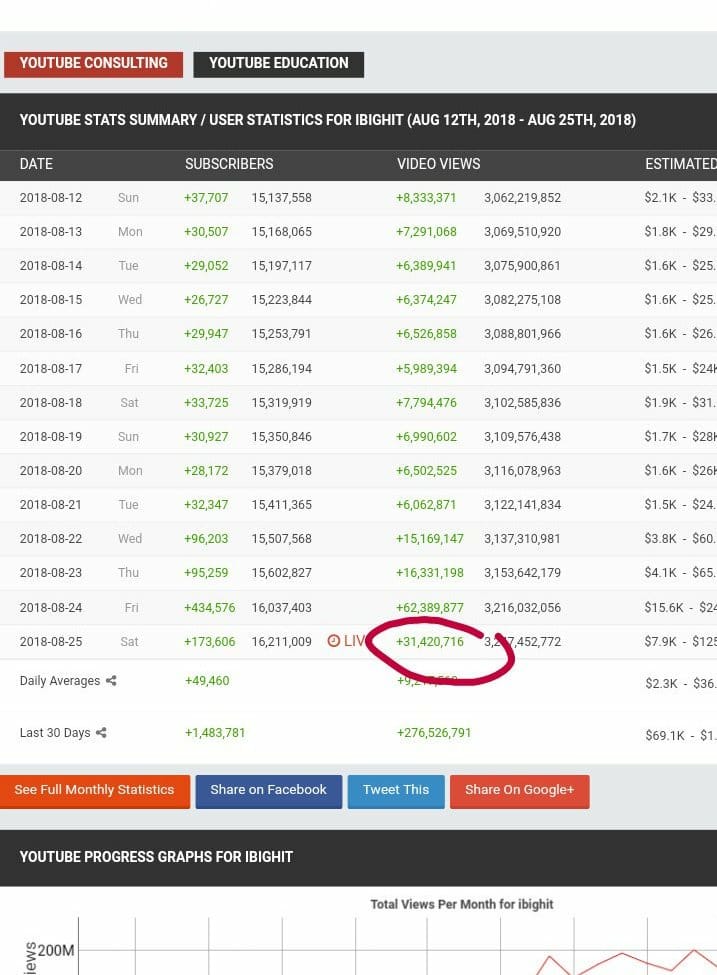717x975 pixels.
Task: Click total views 3,075,900,861
Action: tap(522, 266)
